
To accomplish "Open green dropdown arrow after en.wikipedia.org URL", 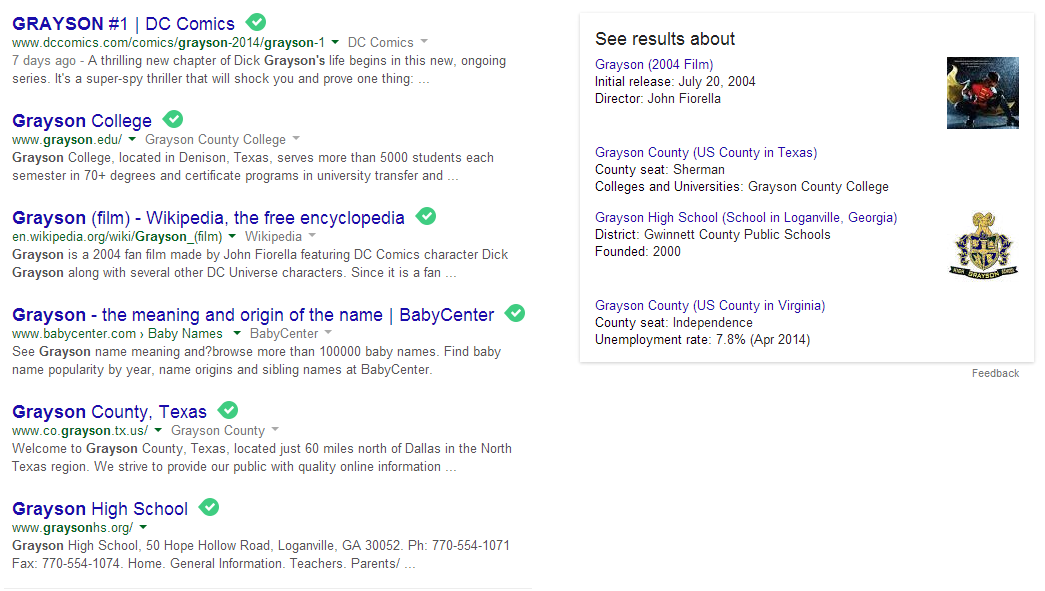I will click(232, 236).
